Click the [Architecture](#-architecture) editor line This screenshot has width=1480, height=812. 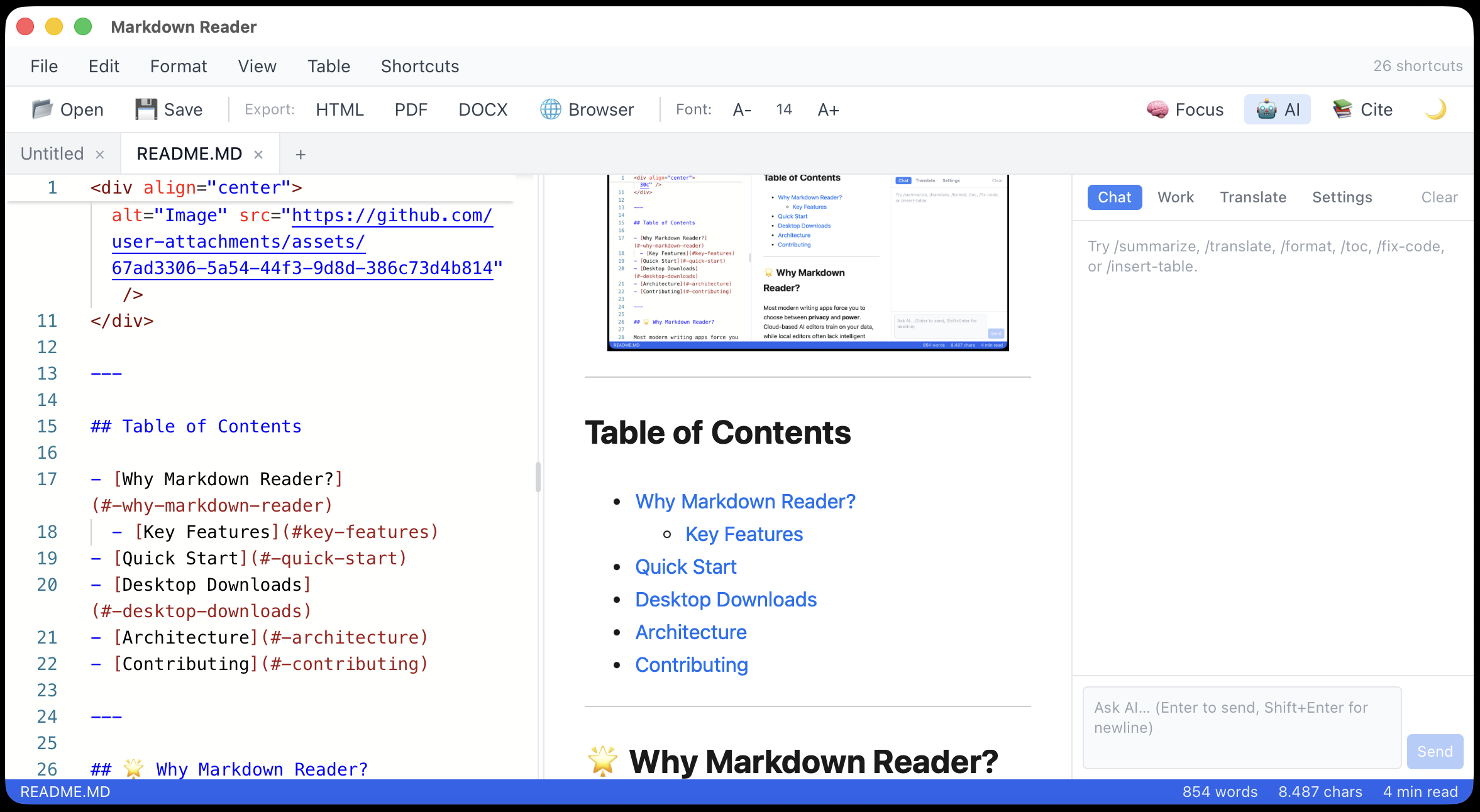pyautogui.click(x=260, y=637)
